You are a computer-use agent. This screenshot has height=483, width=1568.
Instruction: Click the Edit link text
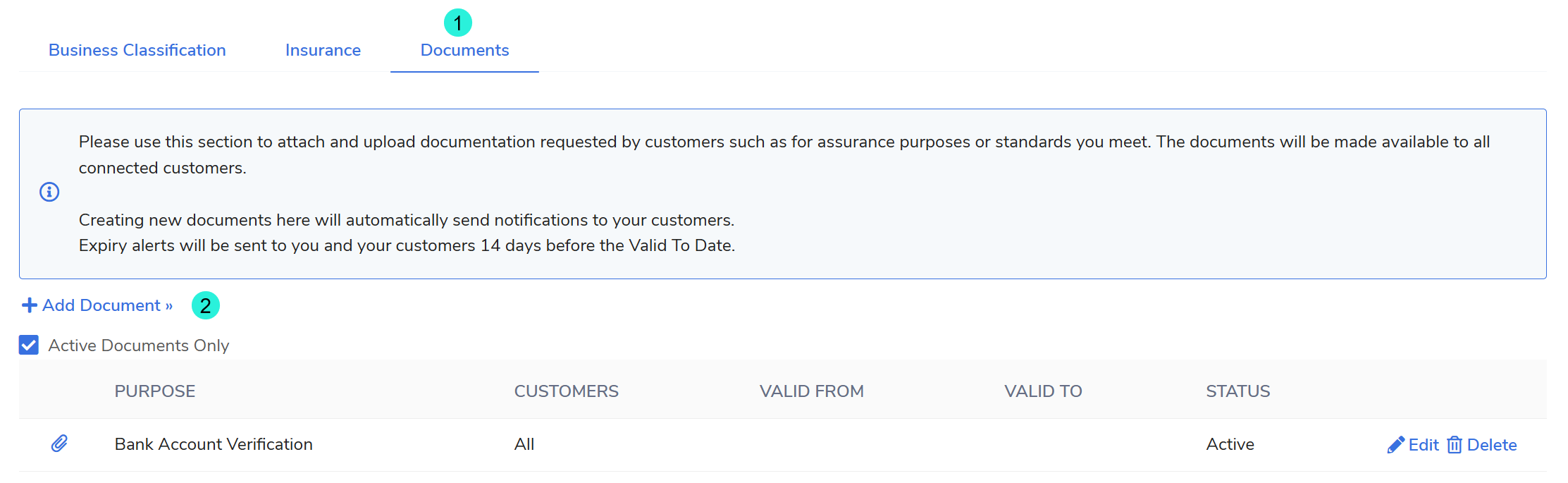1424,445
